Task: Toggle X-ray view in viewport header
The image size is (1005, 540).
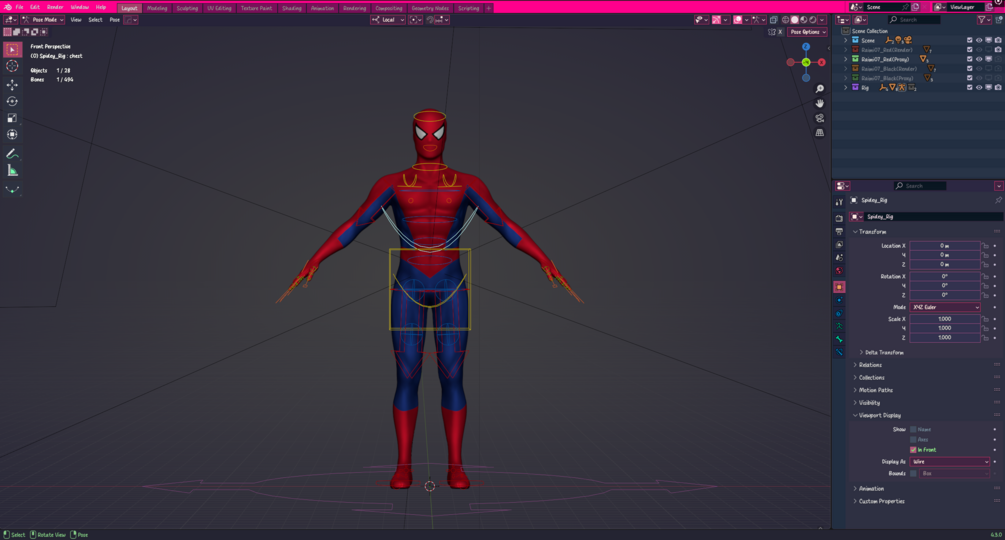Action: coord(774,20)
